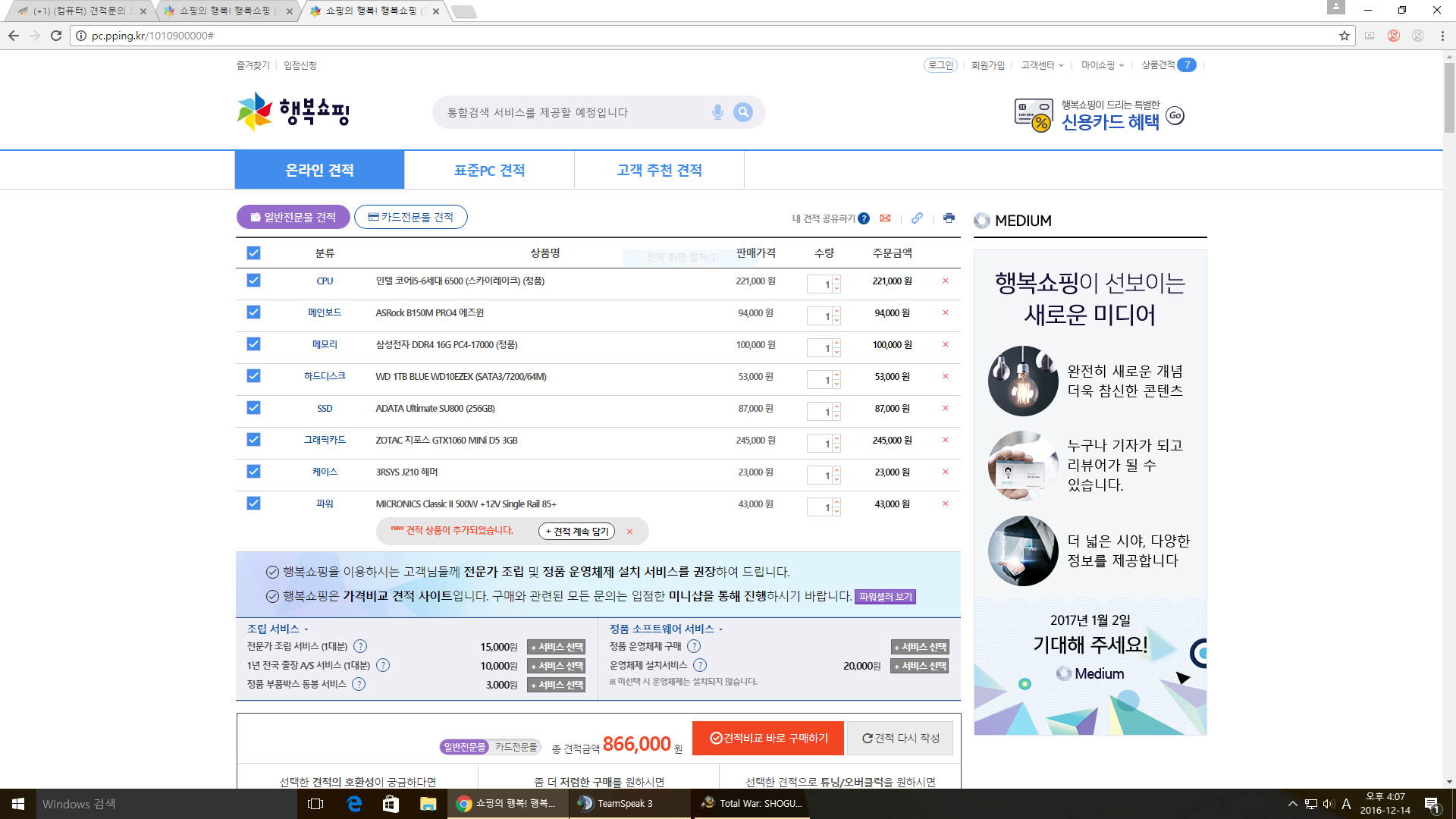Click the blue search magnifier button
The height and width of the screenshot is (819, 1456).
click(743, 112)
